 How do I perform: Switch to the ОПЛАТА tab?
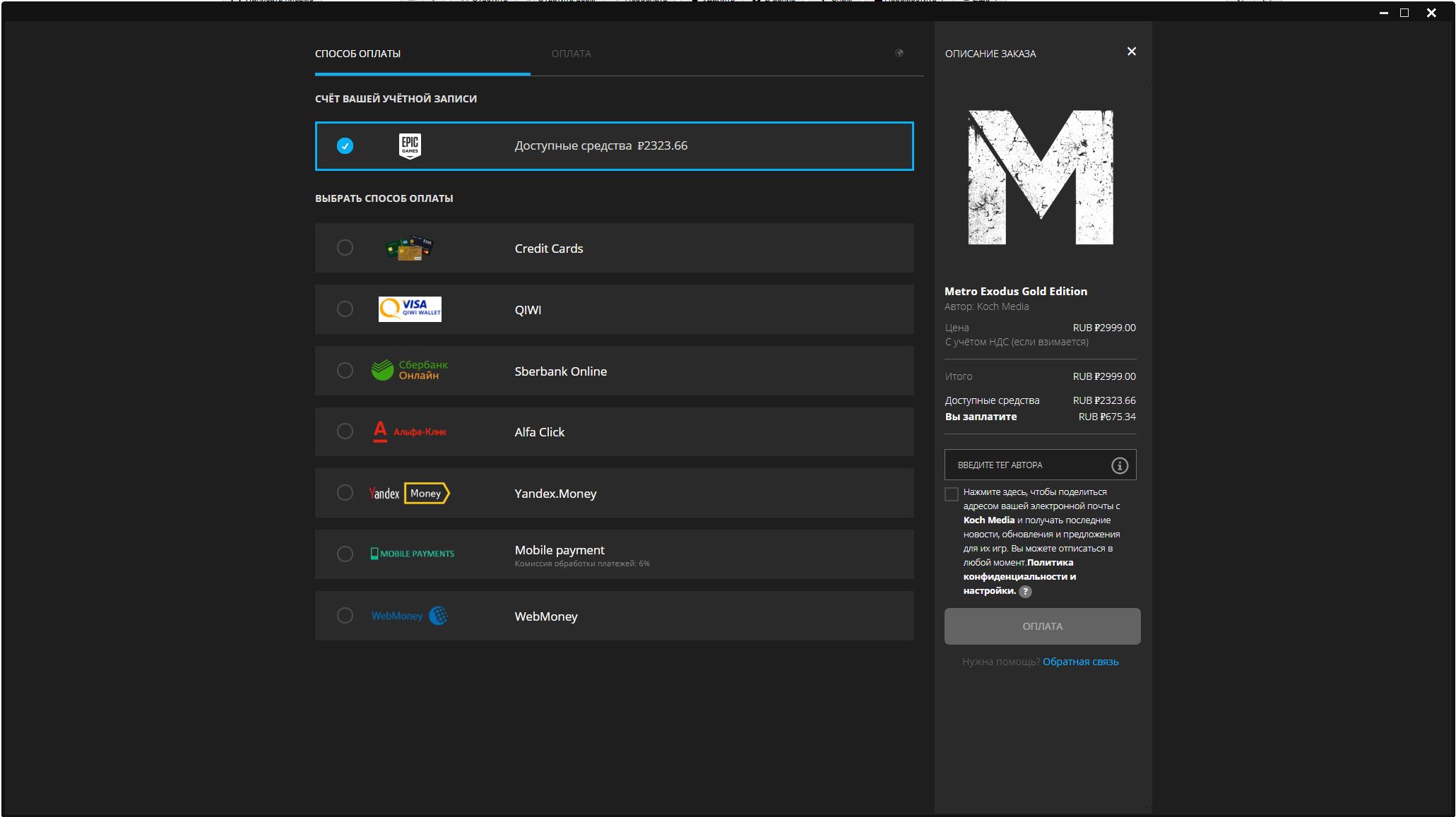pos(571,54)
